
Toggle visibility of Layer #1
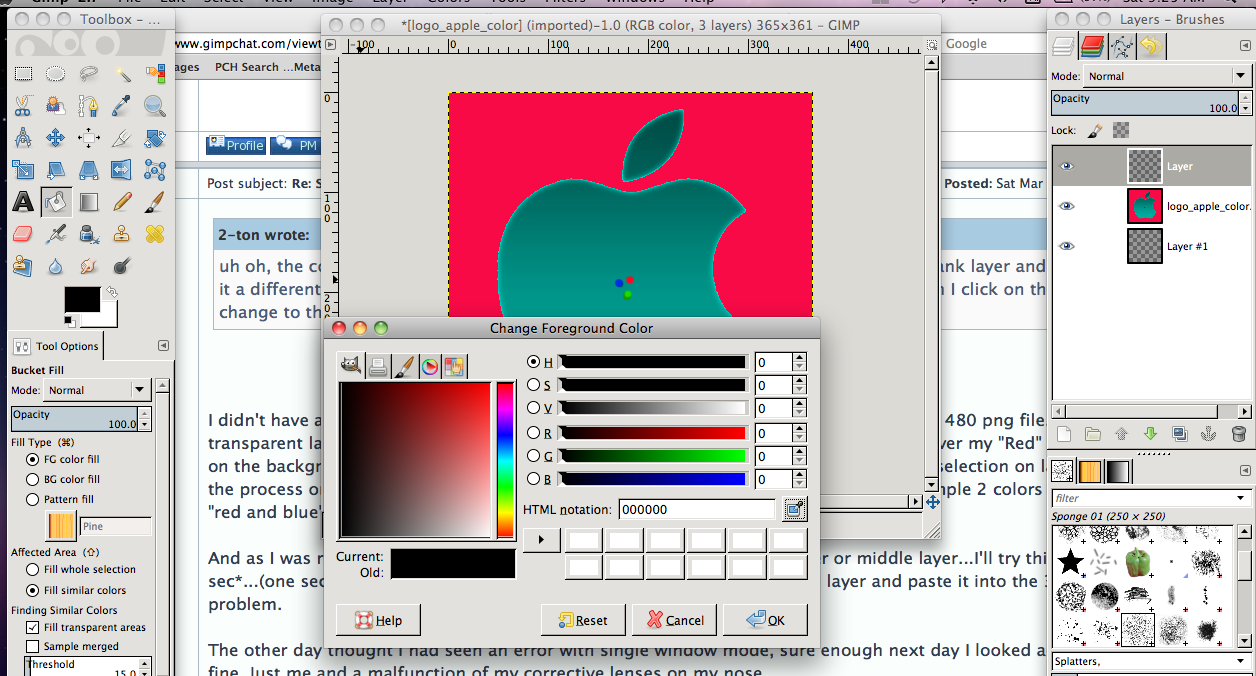point(1066,246)
